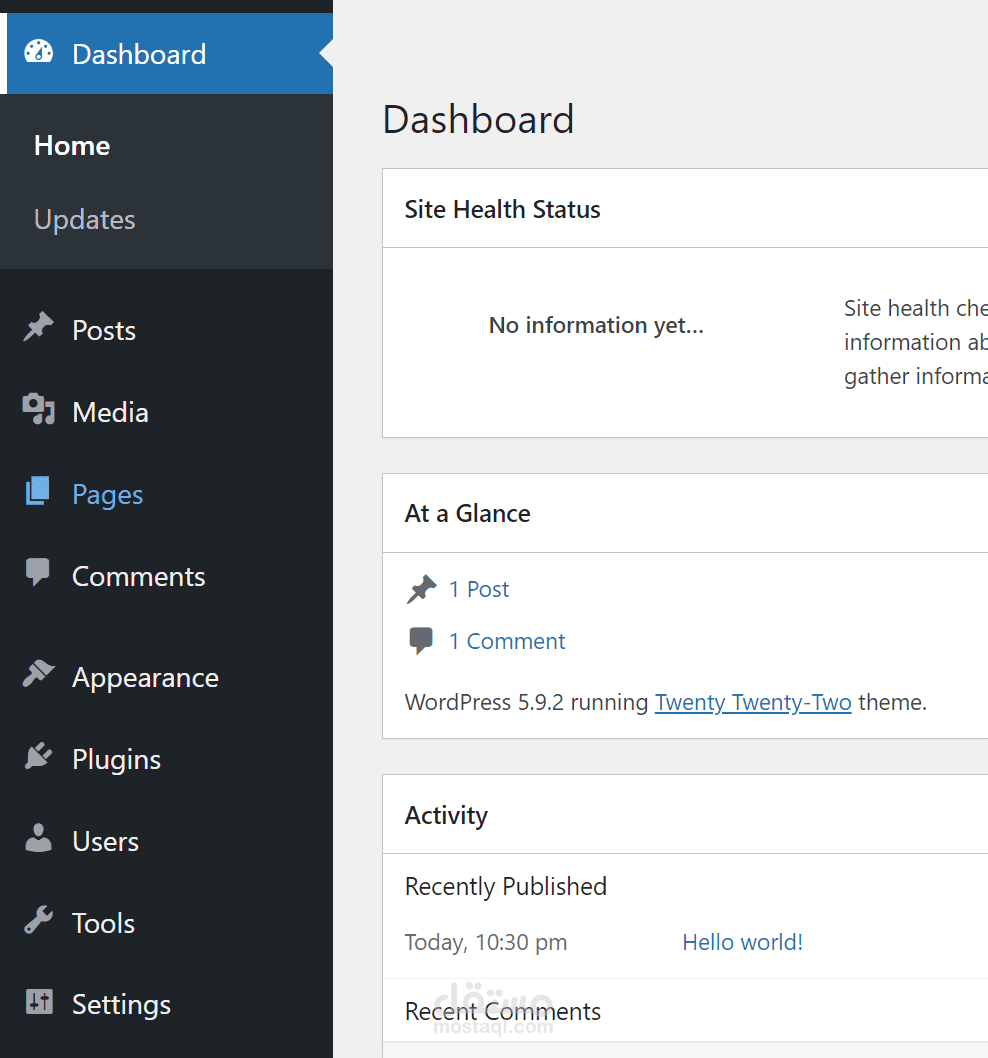Click the Site Health Status widget header

(685, 208)
